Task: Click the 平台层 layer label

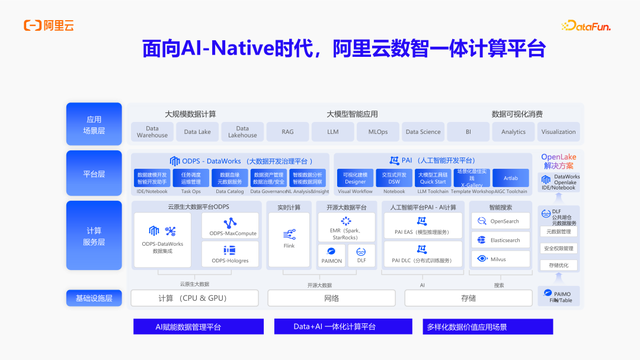Action: point(94,173)
